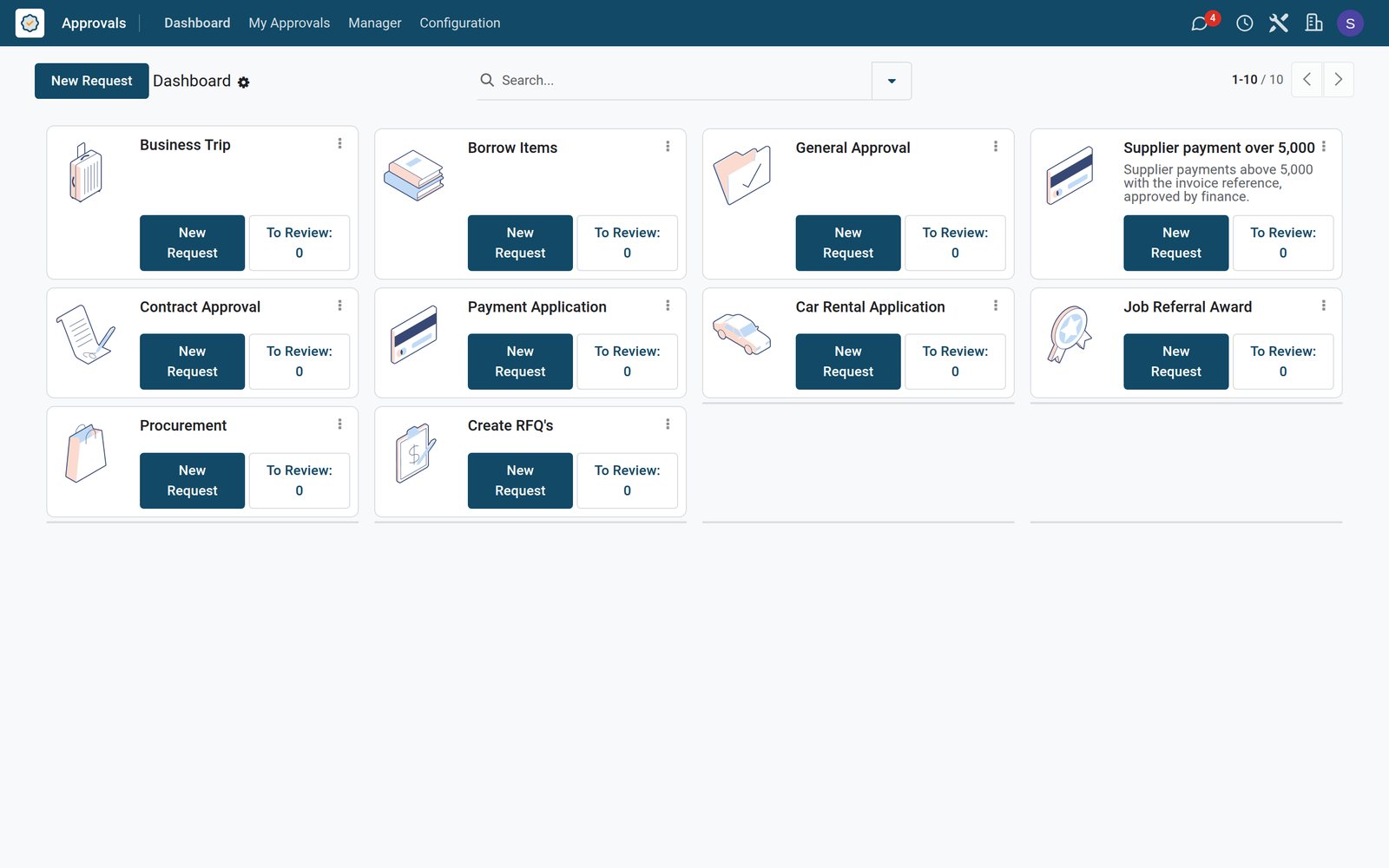Viewport: 1389px width, 868px height.
Task: Open Create RFQ's card options menu
Action: tap(668, 424)
